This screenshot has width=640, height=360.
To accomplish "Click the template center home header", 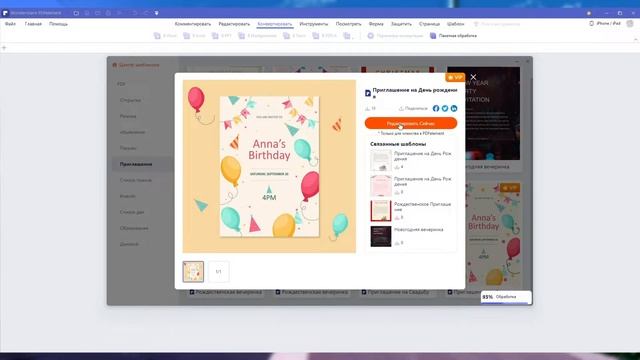I will coord(136,65).
